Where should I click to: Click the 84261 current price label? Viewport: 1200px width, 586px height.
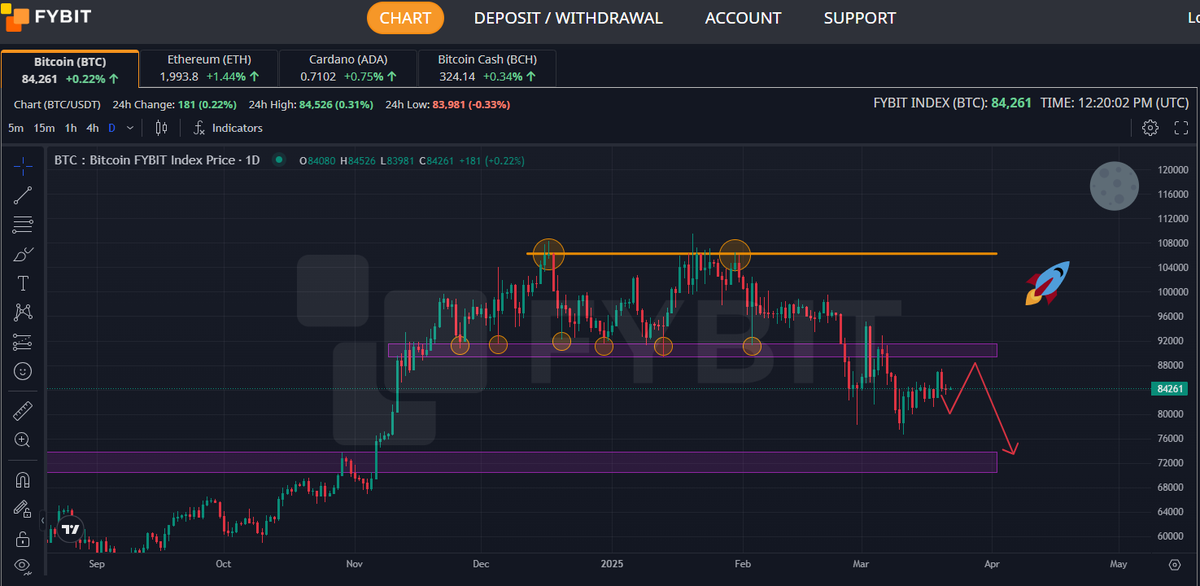click(1170, 389)
